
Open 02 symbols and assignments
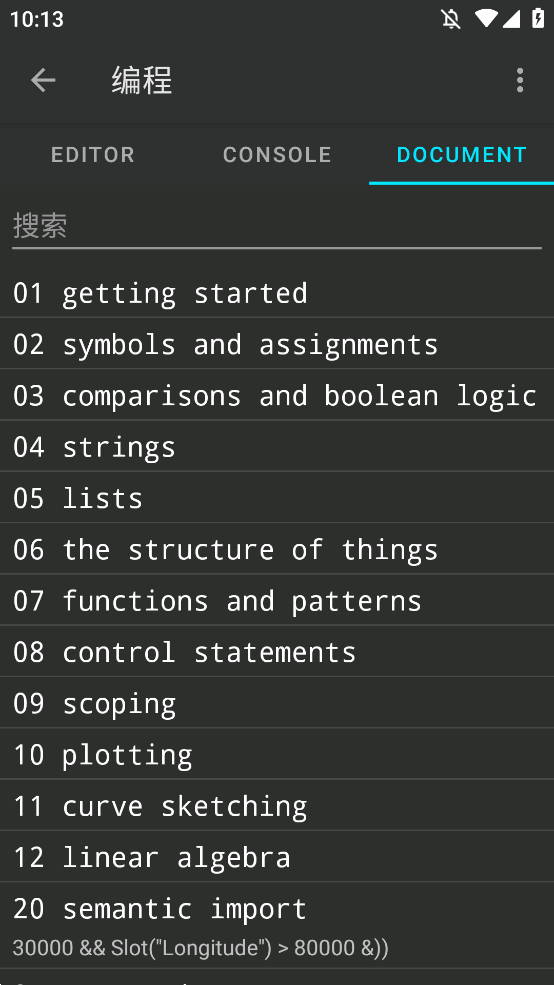[277, 344]
